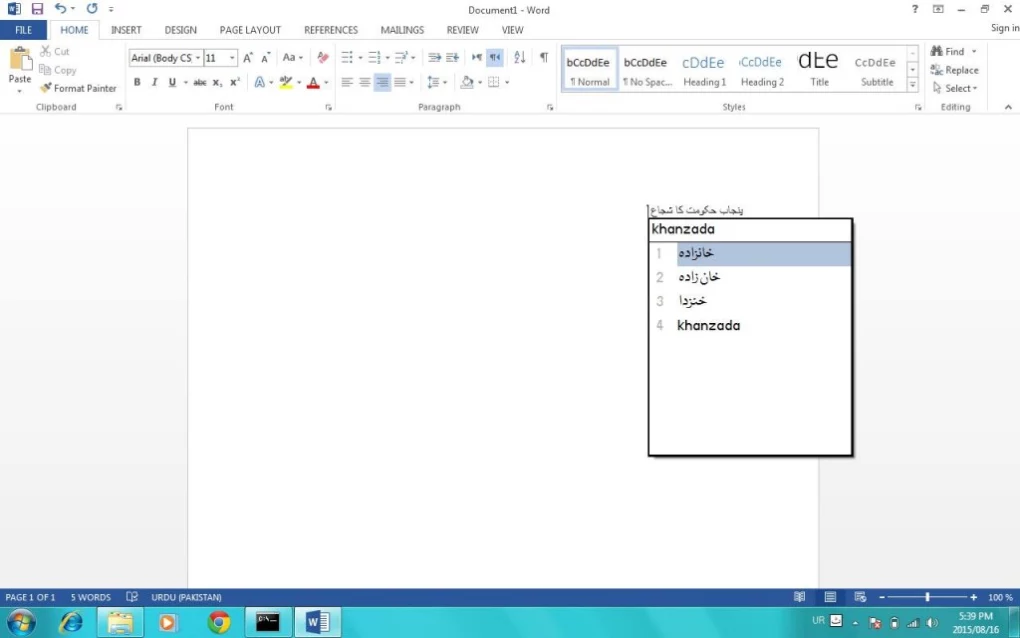
Task: Click the zoom slider in status bar
Action: 927,597
